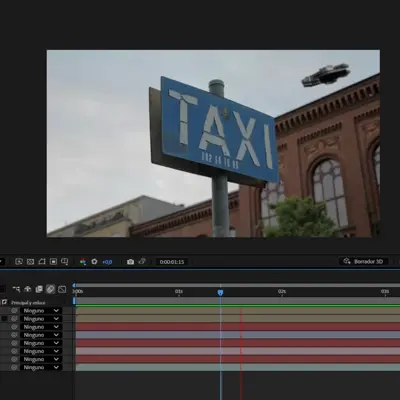This screenshot has width=400, height=400.
Task: Open the Ninguno dropdown in third layer row
Action: point(41,327)
